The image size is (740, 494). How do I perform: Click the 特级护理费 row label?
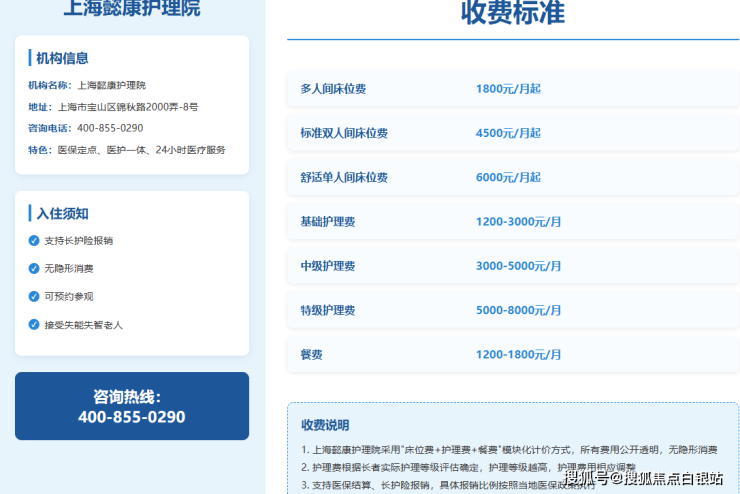(x=328, y=310)
